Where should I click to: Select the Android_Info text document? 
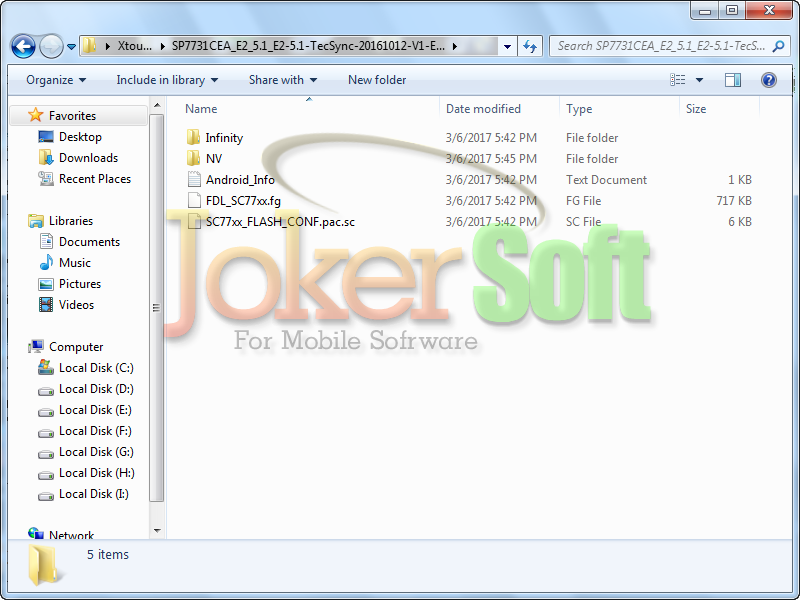[240, 180]
